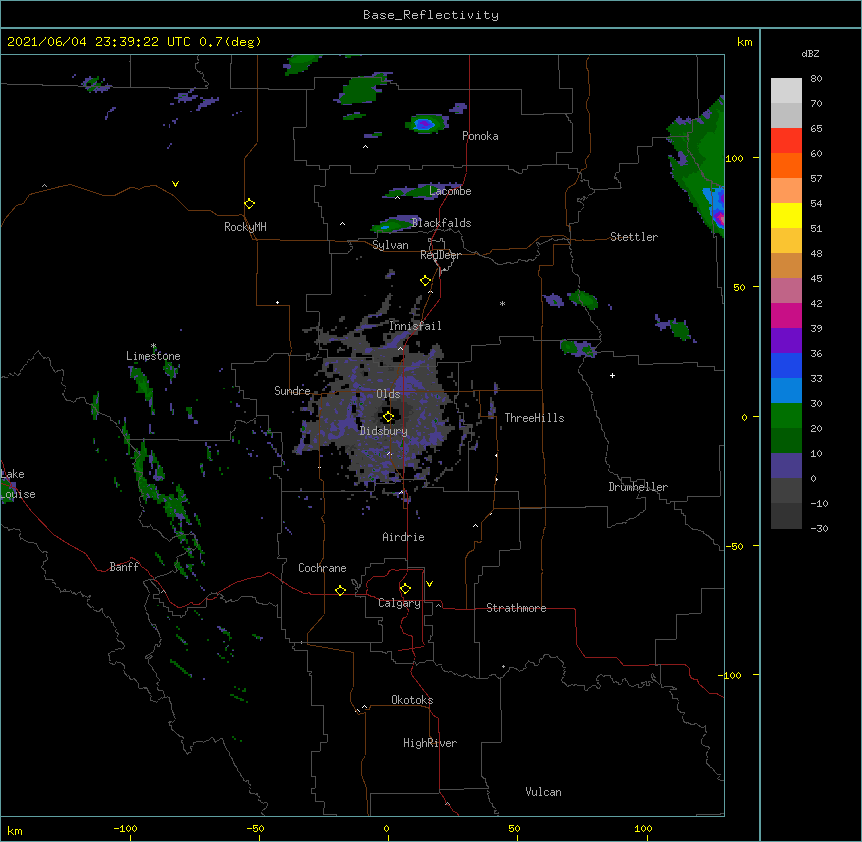Click the Cochrane town label
Viewport: 862px width, 842px height.
(322, 568)
